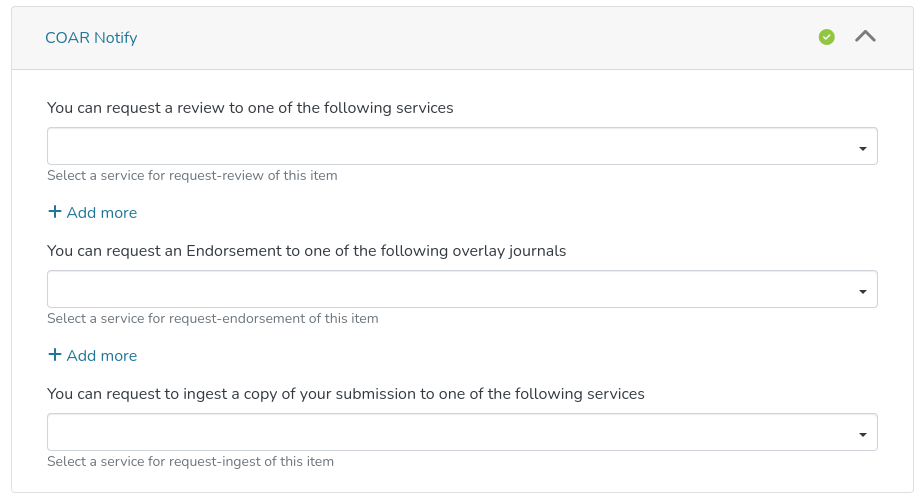Click 'Add more' text under request-review
This screenshot has height=501, width=919.
tap(102, 213)
